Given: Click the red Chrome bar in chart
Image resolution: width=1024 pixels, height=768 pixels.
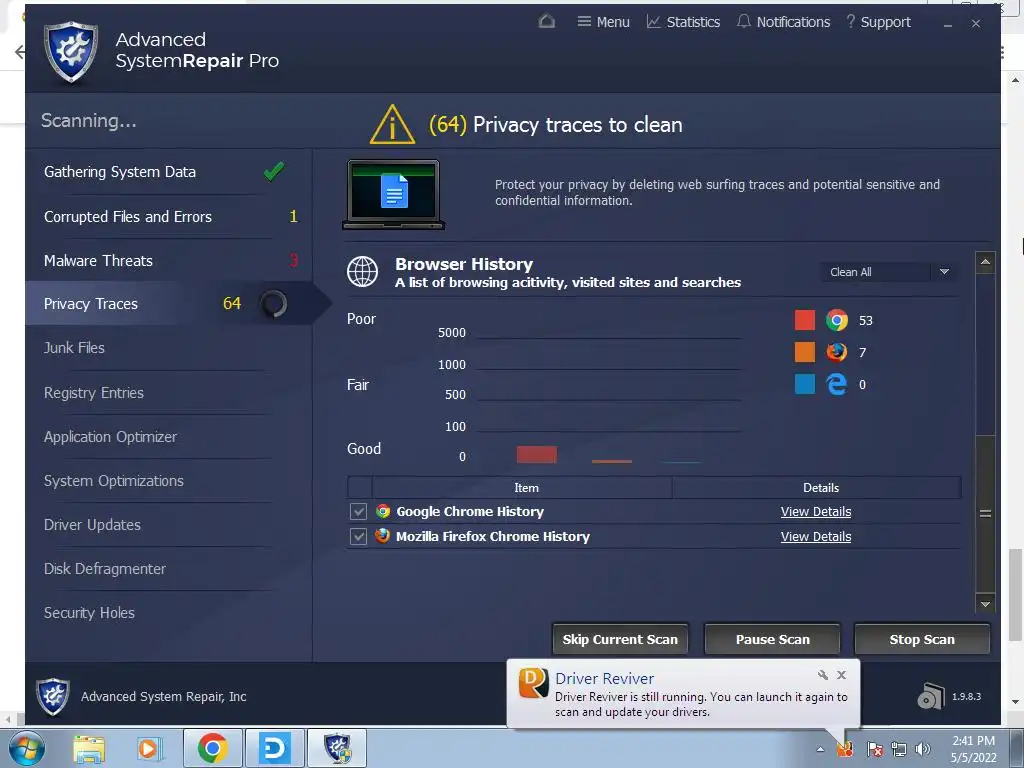Looking at the screenshot, I should point(537,455).
